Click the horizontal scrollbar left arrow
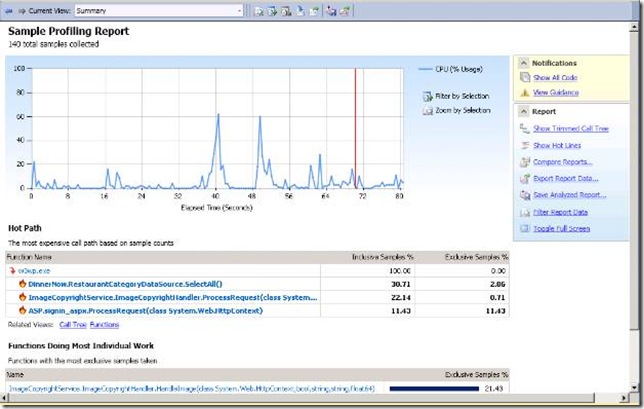This screenshot has height=409, width=644. point(4,397)
